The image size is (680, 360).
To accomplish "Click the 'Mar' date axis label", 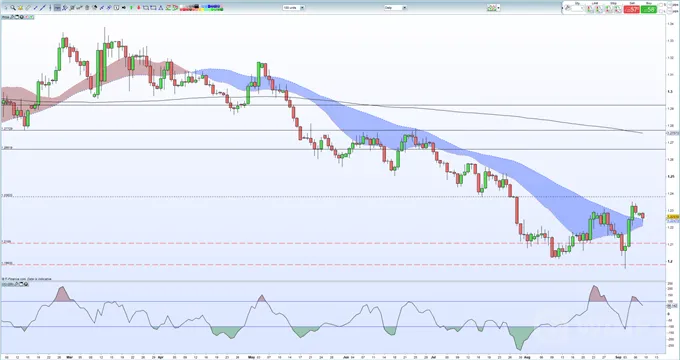I will (69, 357).
